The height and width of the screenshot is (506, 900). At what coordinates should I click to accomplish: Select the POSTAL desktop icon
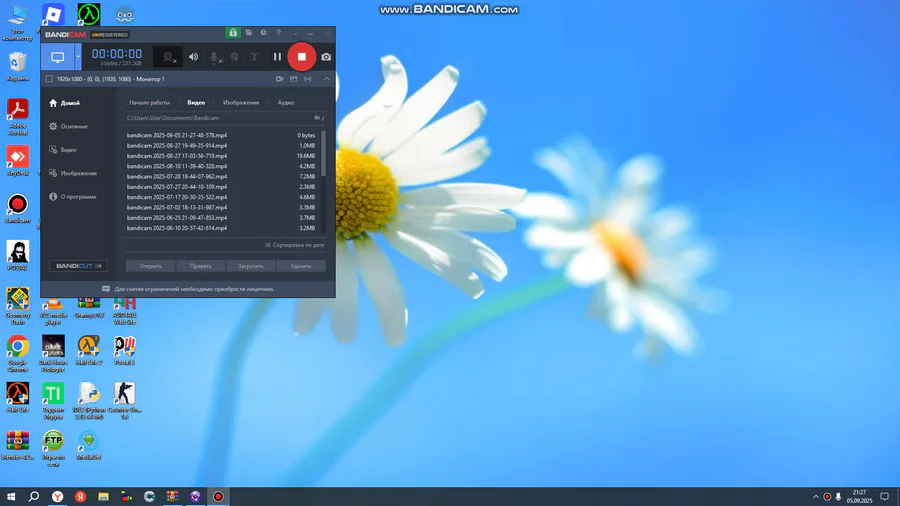pyautogui.click(x=18, y=256)
